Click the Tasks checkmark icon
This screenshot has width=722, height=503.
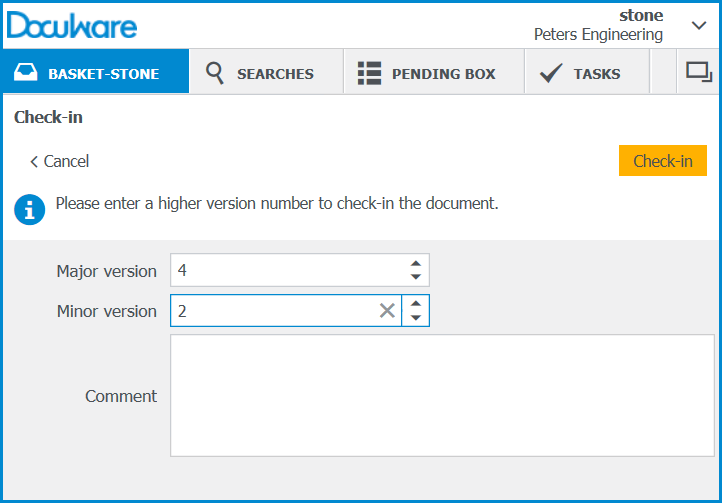pos(550,73)
